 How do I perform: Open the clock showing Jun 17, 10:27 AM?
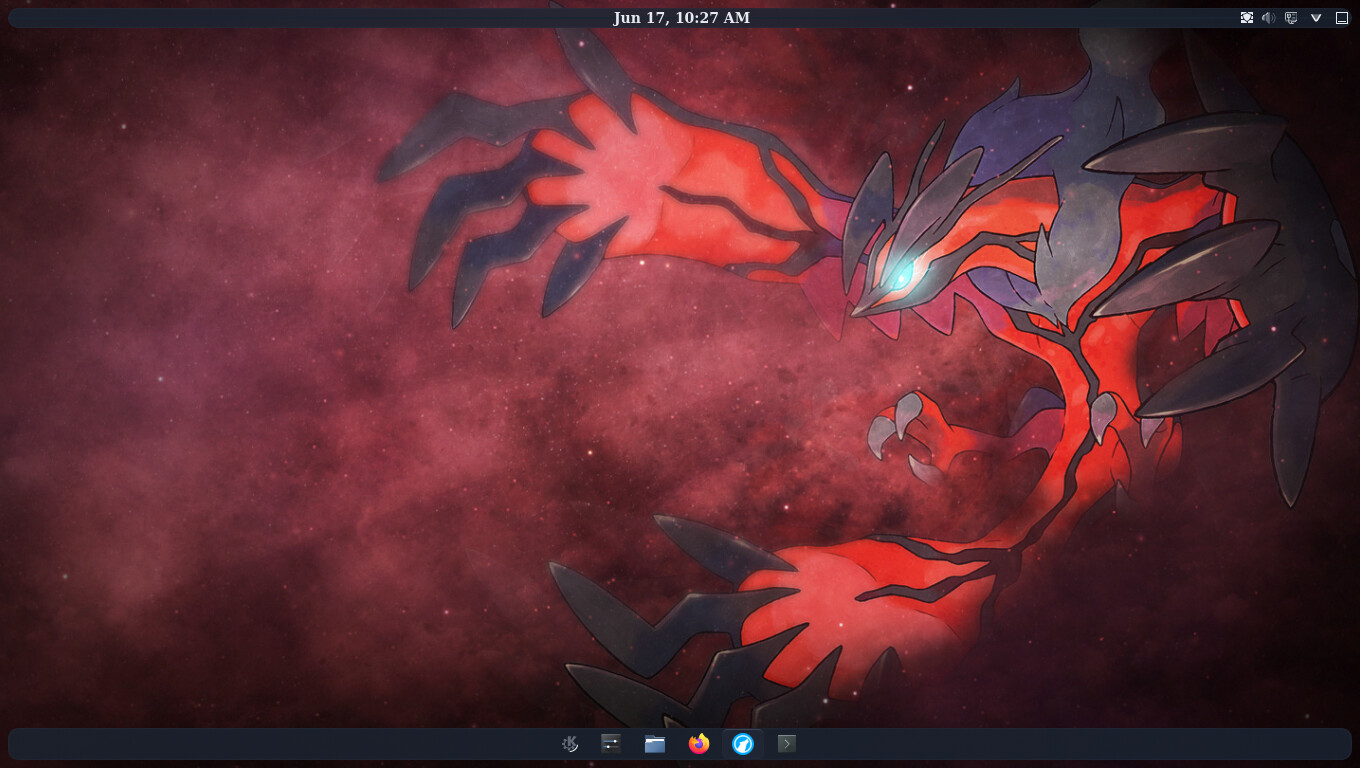pos(681,18)
